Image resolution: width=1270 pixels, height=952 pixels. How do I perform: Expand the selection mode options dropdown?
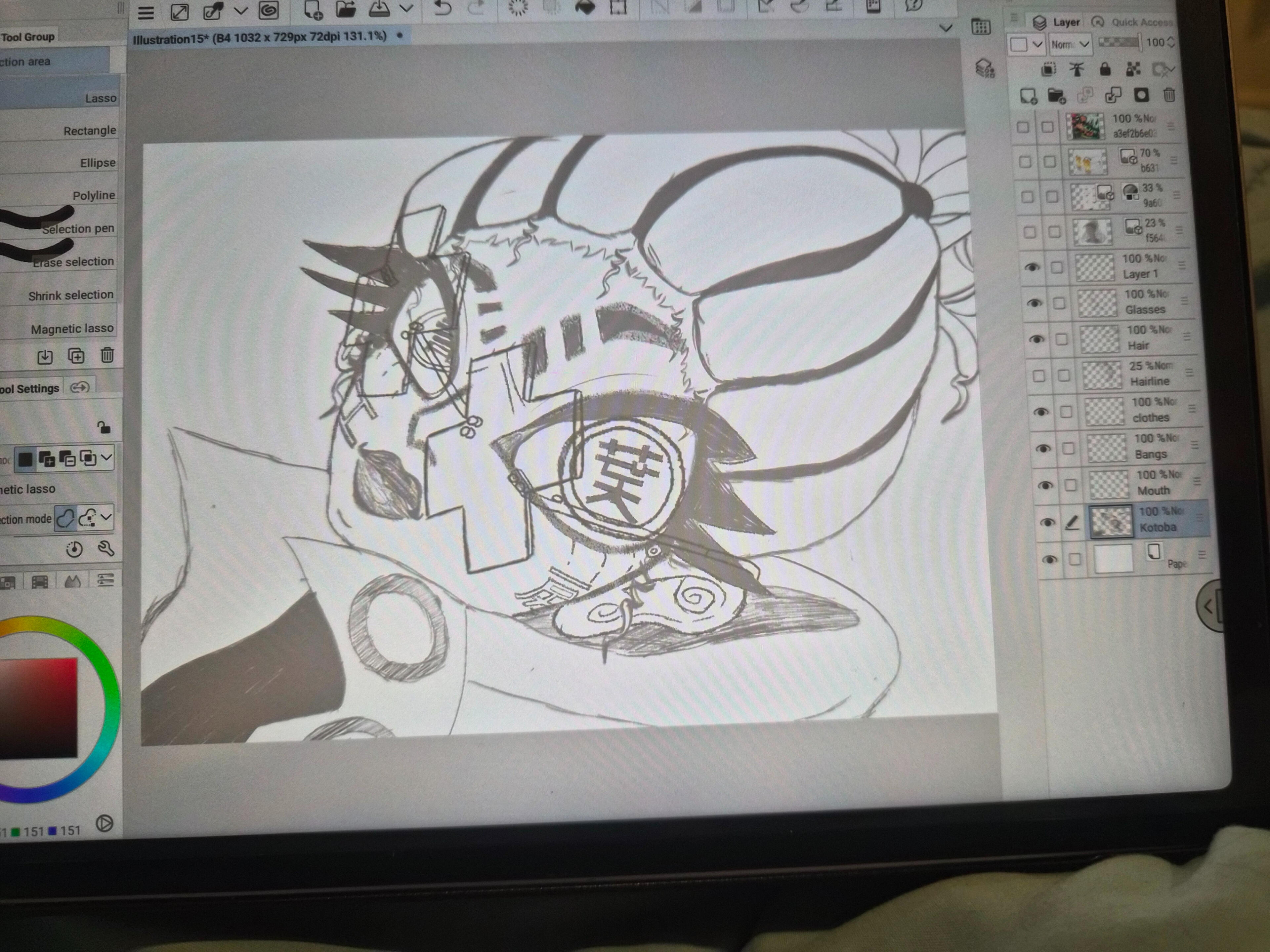click(x=106, y=458)
